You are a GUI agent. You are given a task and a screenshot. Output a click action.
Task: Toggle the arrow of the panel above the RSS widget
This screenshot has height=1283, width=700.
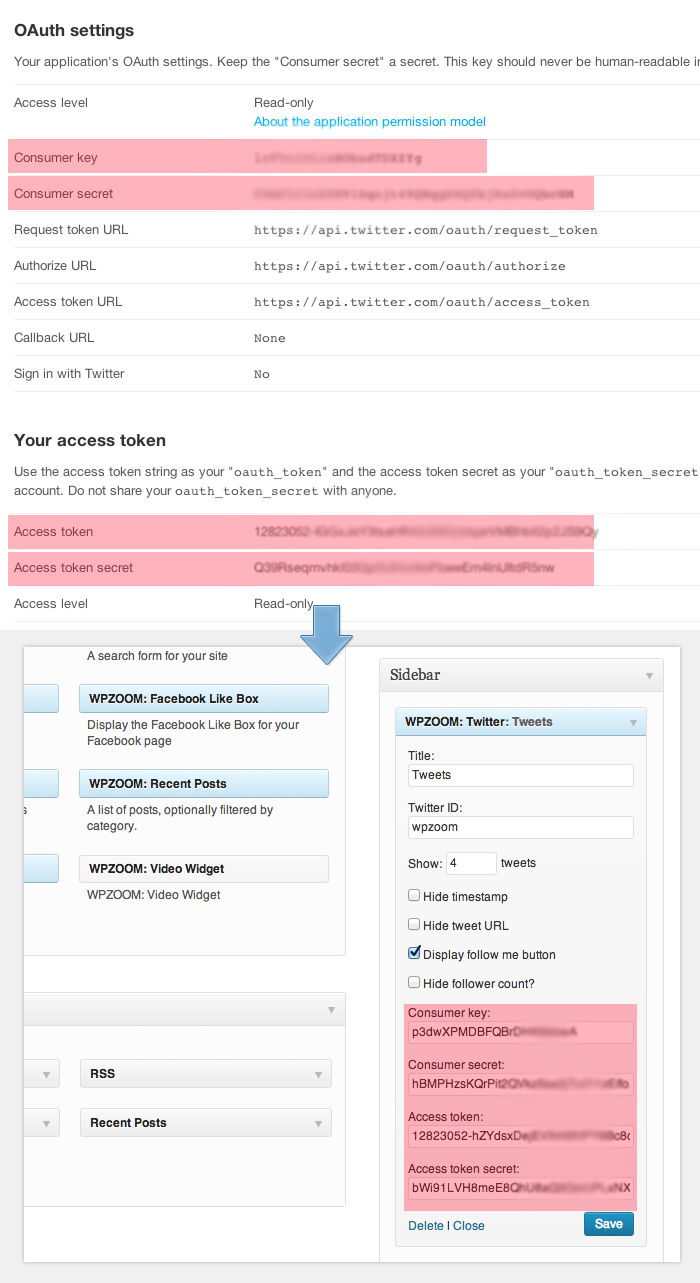click(332, 1010)
